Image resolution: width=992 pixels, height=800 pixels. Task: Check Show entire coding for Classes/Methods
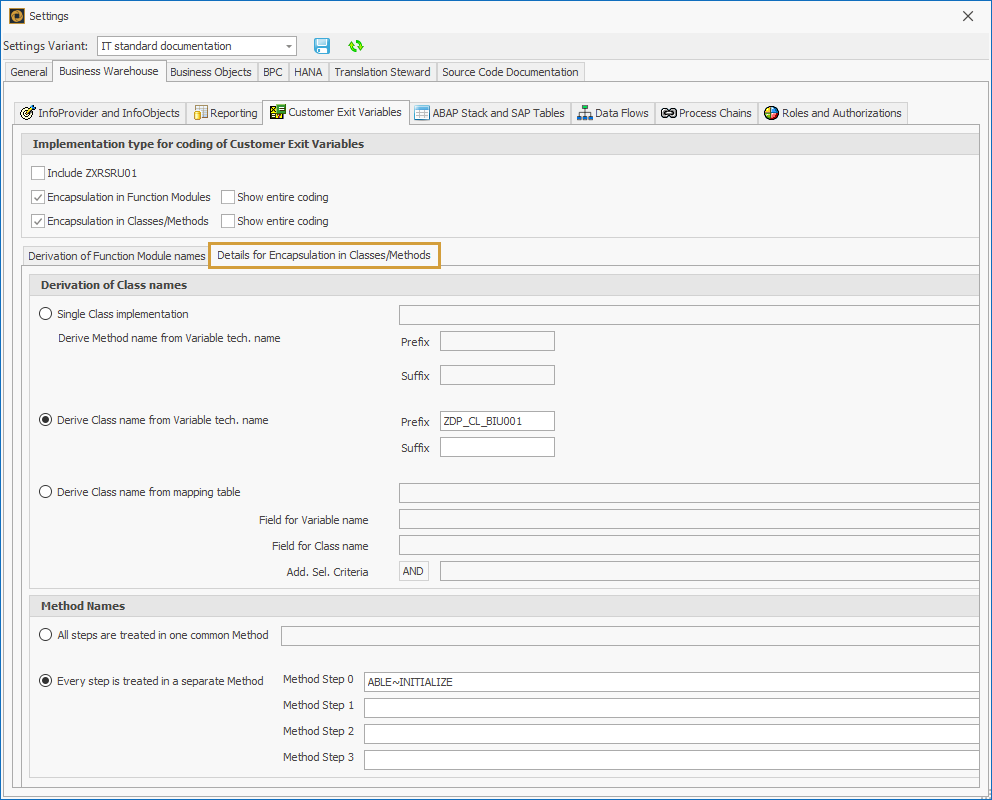point(227,221)
